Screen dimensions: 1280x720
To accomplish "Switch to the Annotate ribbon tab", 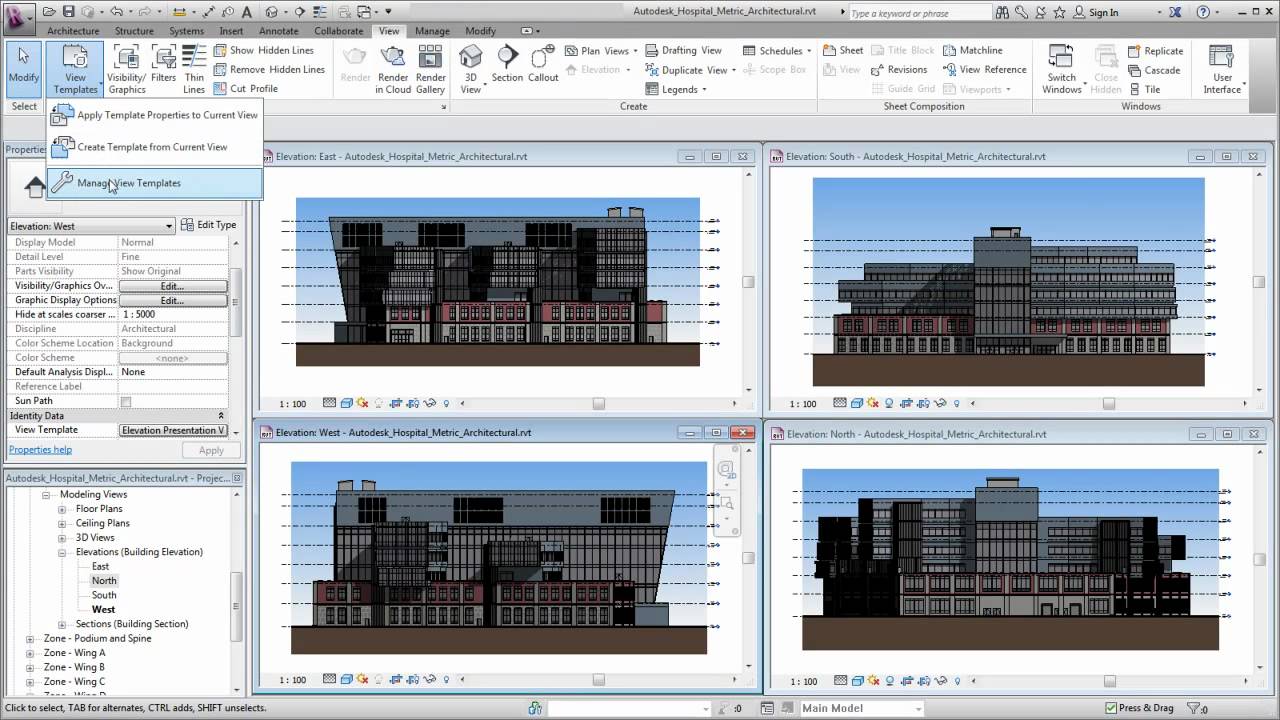I will [279, 31].
